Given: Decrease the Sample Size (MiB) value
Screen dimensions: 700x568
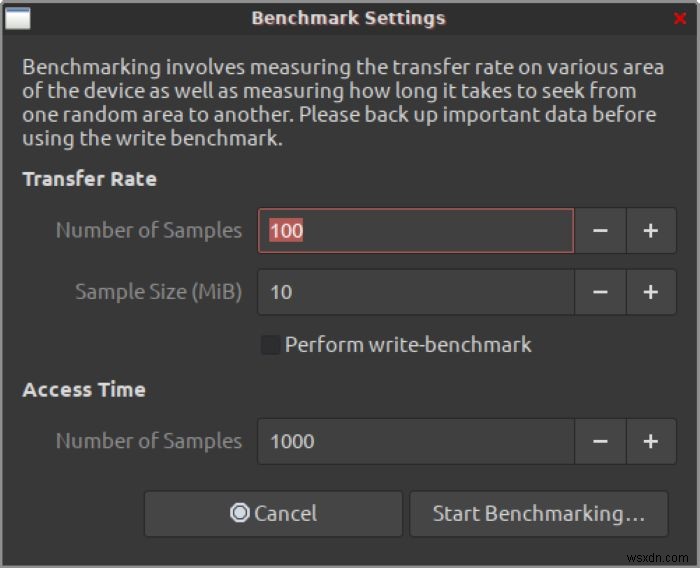Looking at the screenshot, I should click(601, 292).
